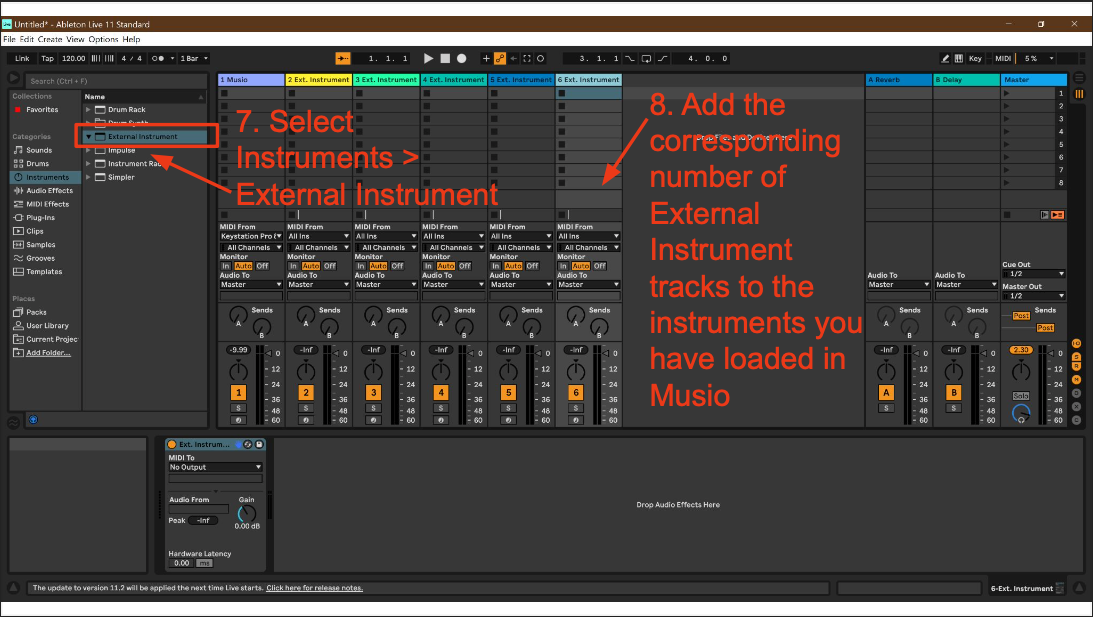This screenshot has width=1093, height=617.
Task: Toggle the orange Automation Arm icon
Action: pos(500,59)
